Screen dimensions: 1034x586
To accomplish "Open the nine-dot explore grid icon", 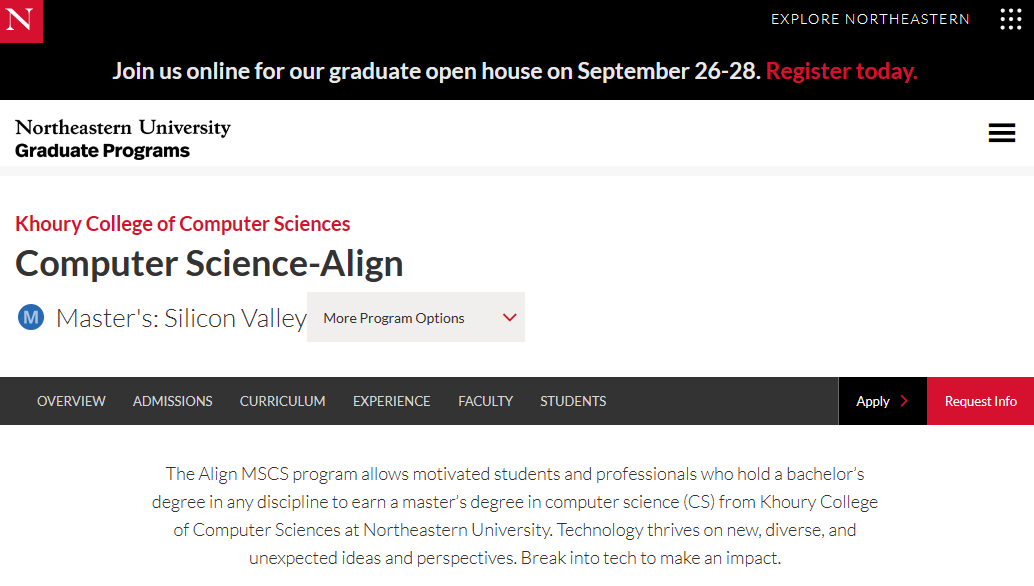I will coord(1010,19).
